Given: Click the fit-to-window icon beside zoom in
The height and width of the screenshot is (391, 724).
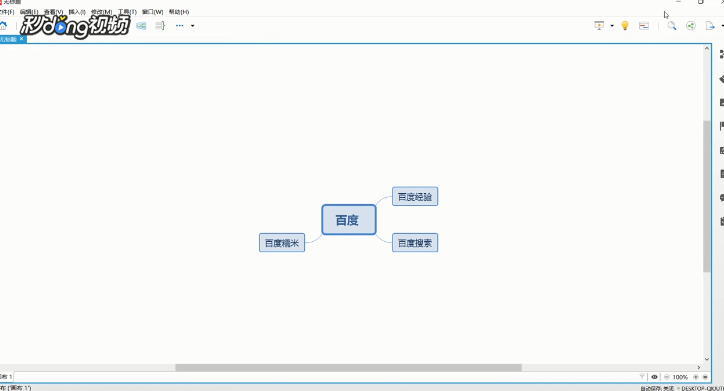Looking at the screenshot, I should 705,377.
